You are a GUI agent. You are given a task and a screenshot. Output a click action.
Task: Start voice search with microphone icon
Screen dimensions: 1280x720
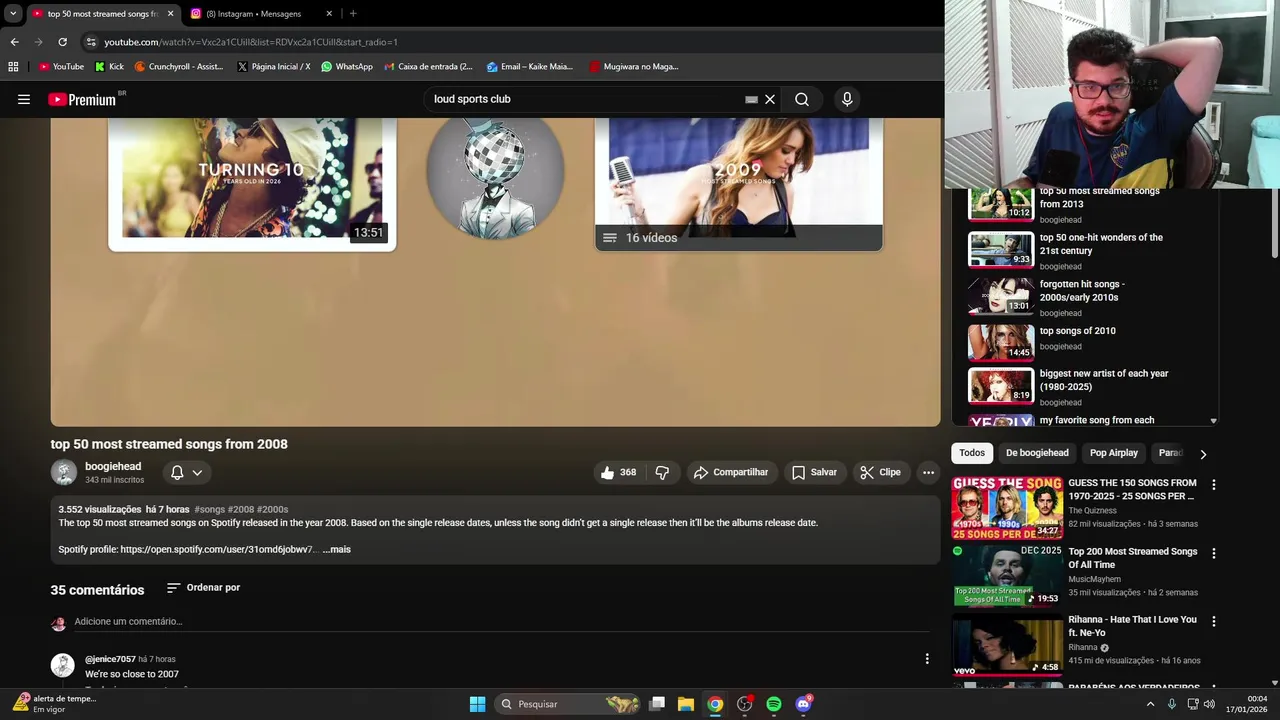tap(847, 99)
